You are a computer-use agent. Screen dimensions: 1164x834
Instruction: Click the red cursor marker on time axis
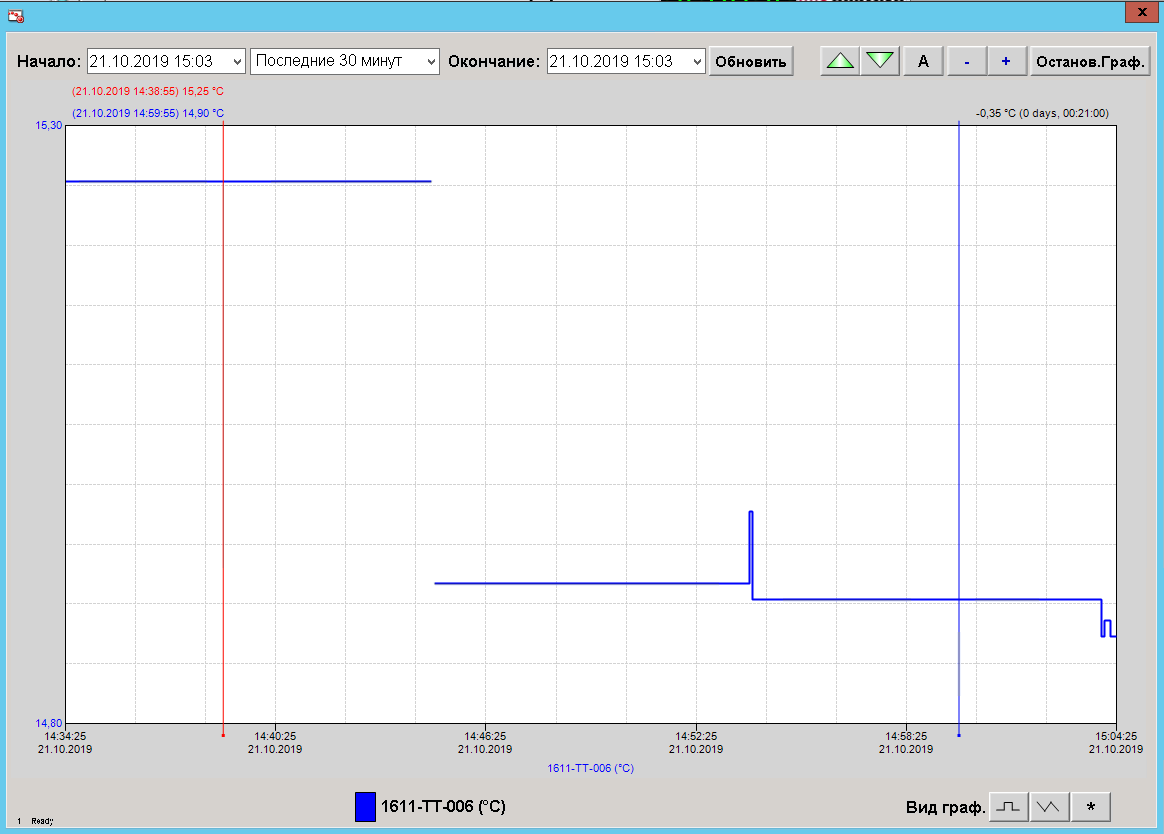click(223, 735)
